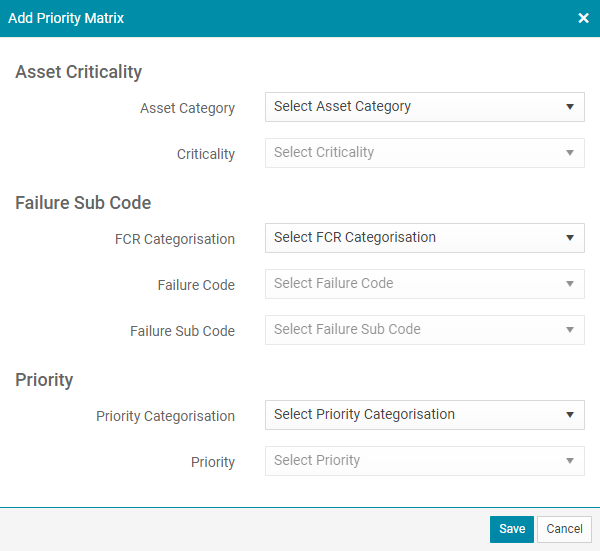
Task: Click the FCR Categorisation field label
Action: tap(174, 239)
